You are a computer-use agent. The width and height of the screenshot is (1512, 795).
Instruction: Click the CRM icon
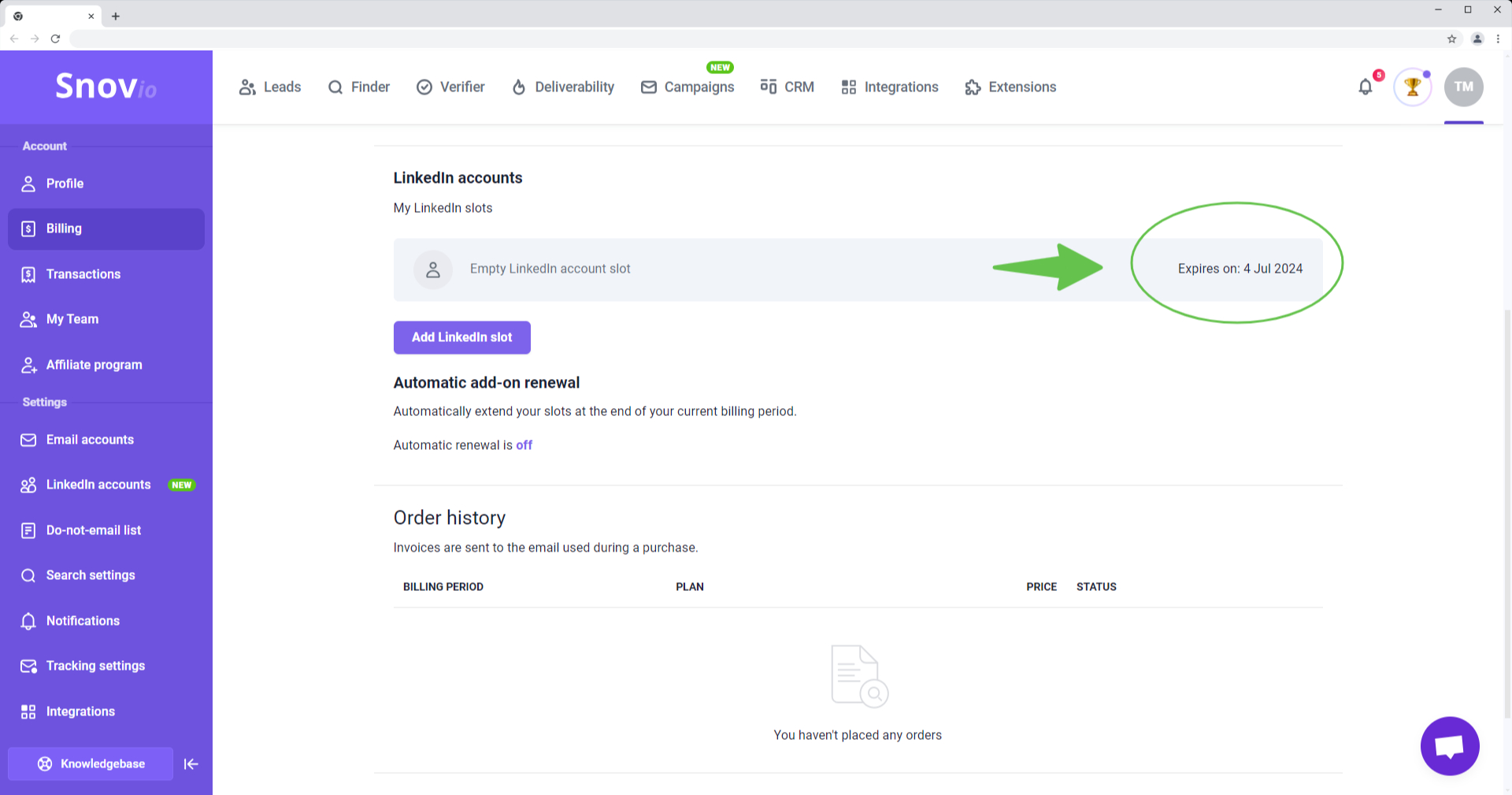[769, 87]
